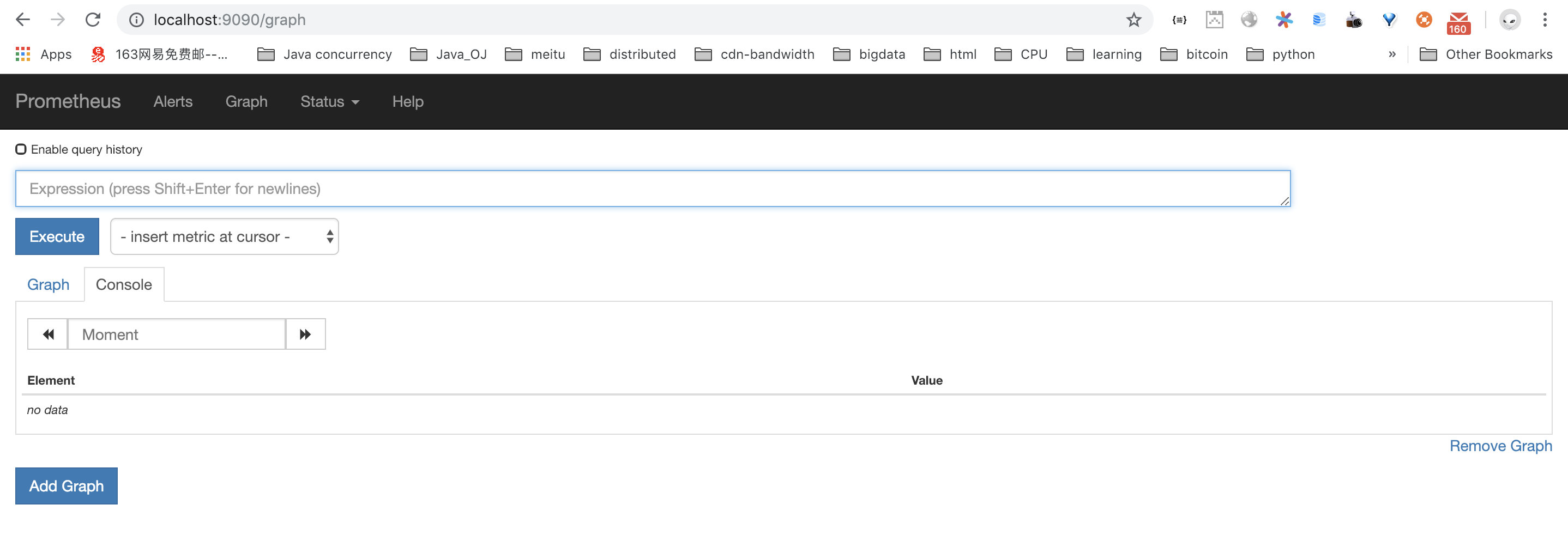
Task: Open the 163 mail bookmark
Action: point(160,54)
